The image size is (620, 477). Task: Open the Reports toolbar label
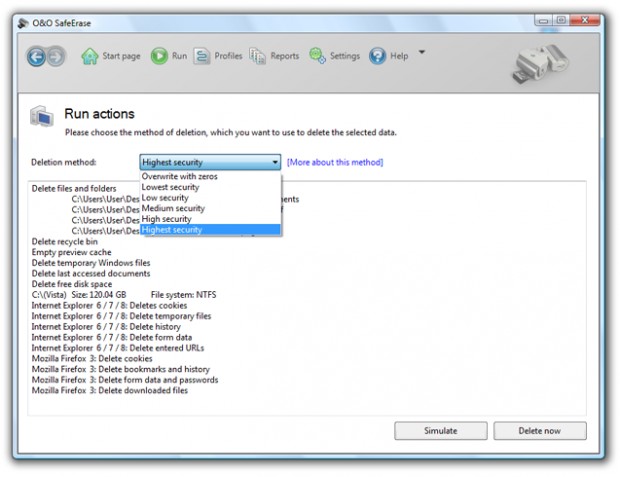coord(285,56)
